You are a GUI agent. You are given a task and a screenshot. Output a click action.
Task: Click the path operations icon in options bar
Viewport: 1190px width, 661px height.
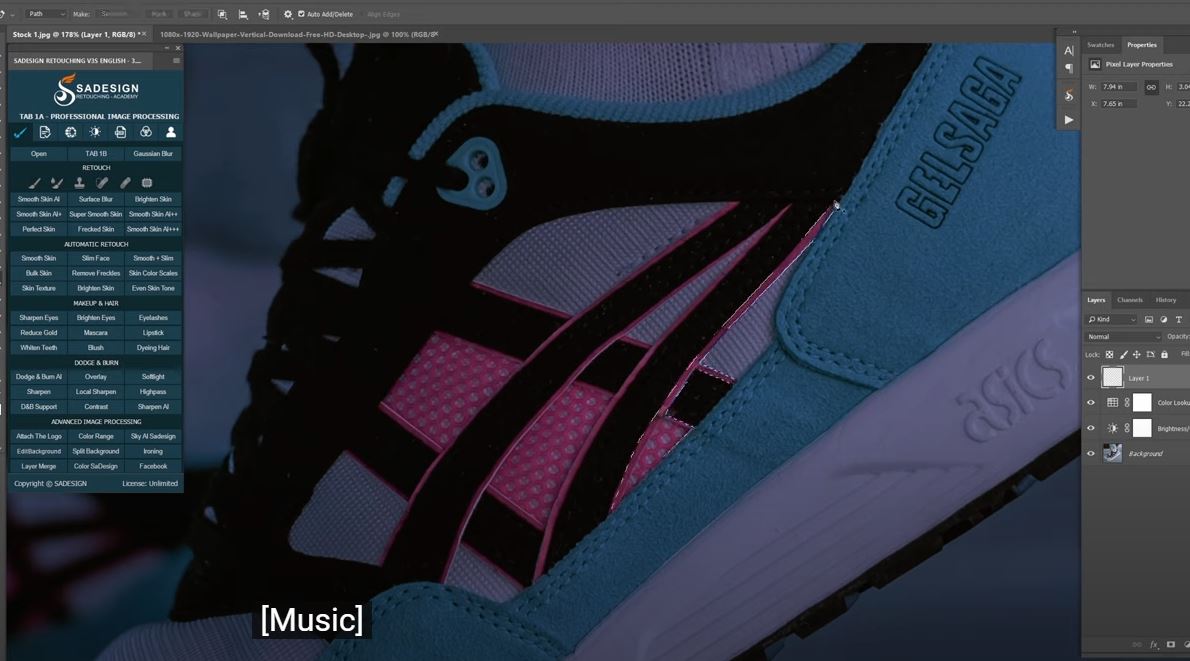(222, 14)
